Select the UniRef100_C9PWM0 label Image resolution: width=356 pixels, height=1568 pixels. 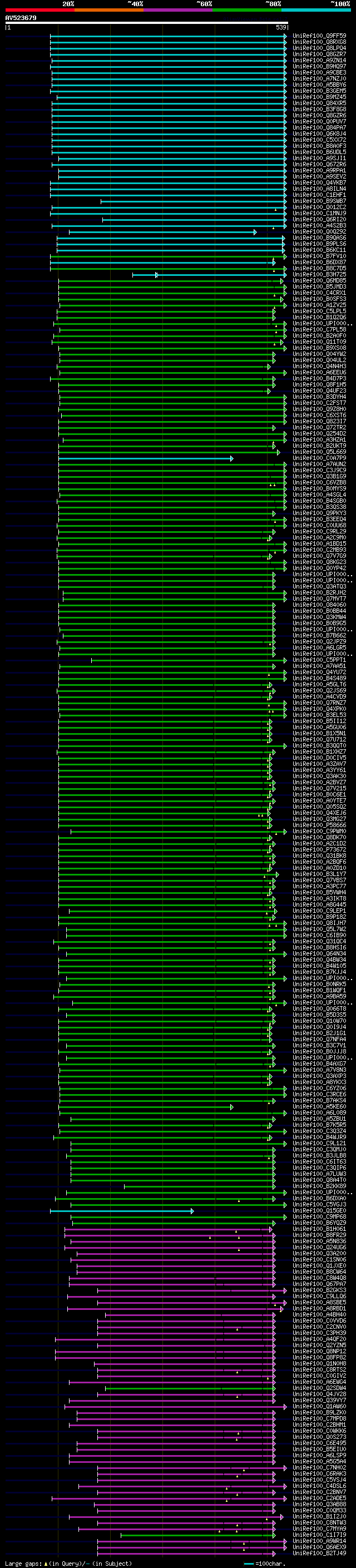(x=319, y=832)
